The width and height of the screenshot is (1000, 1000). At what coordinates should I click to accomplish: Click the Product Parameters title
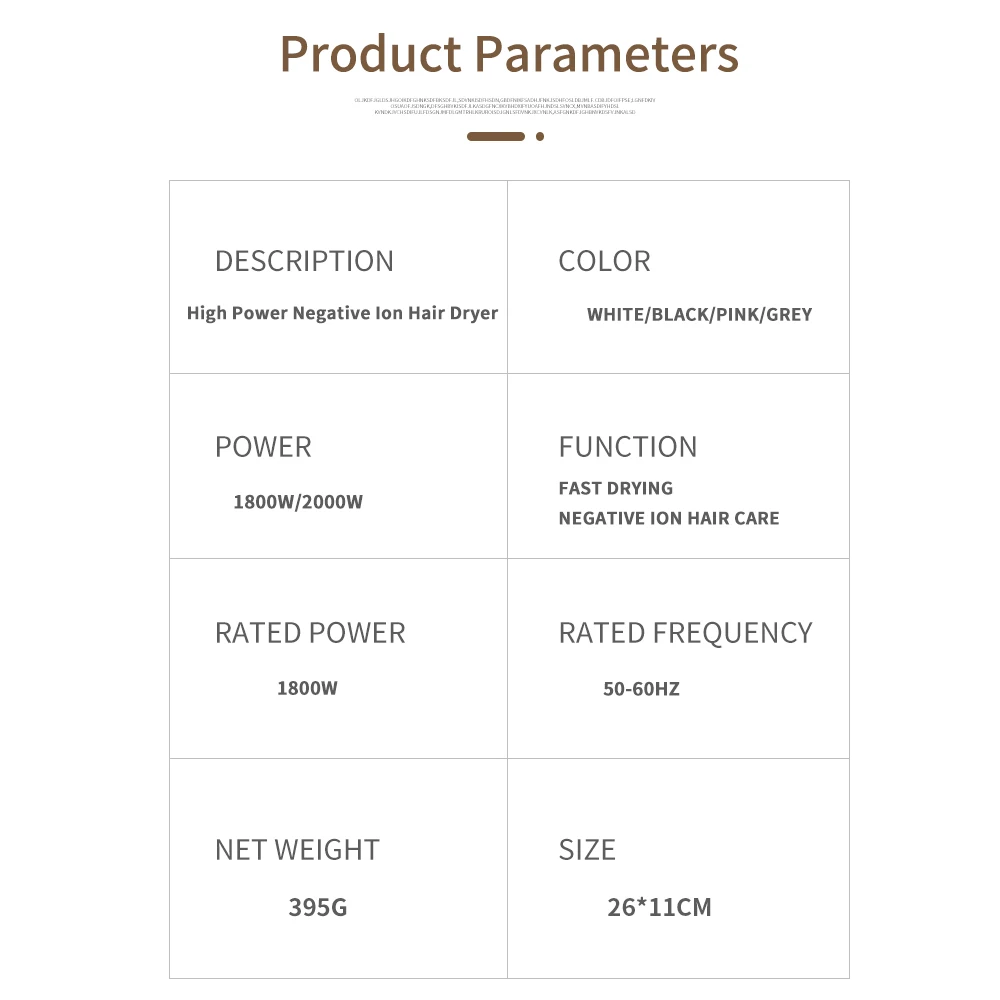(509, 54)
